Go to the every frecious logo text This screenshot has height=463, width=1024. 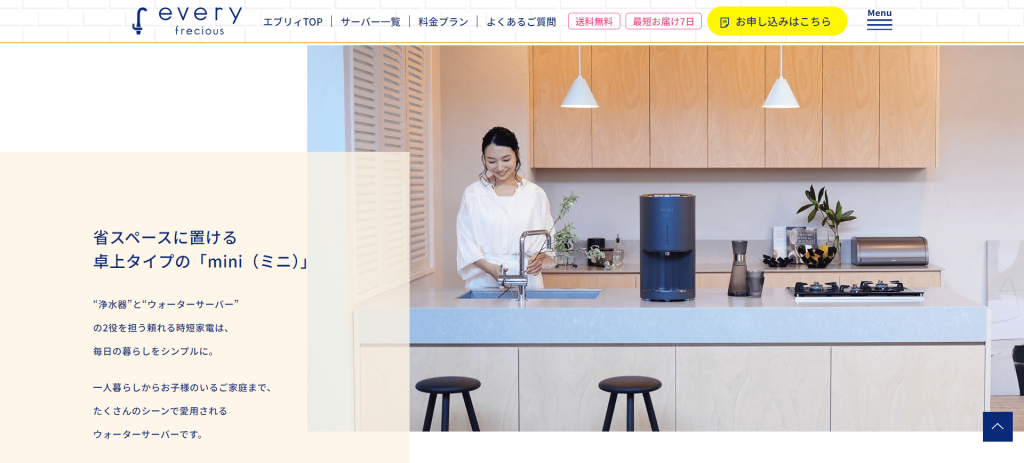[200, 20]
